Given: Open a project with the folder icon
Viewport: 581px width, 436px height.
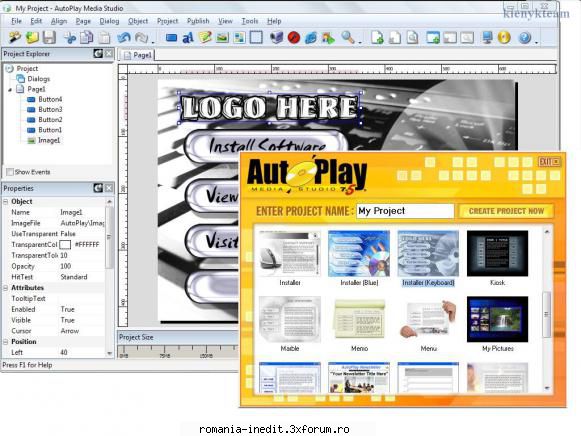Looking at the screenshot, I should pos(32,37).
